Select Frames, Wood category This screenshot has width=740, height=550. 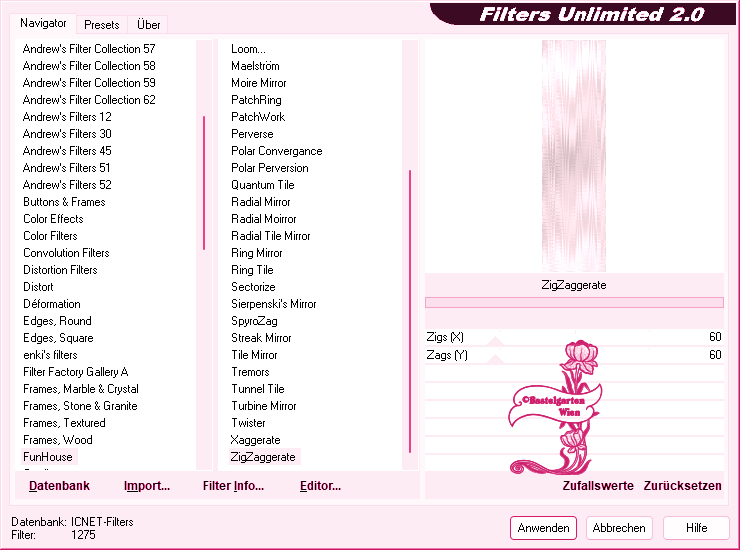point(58,440)
